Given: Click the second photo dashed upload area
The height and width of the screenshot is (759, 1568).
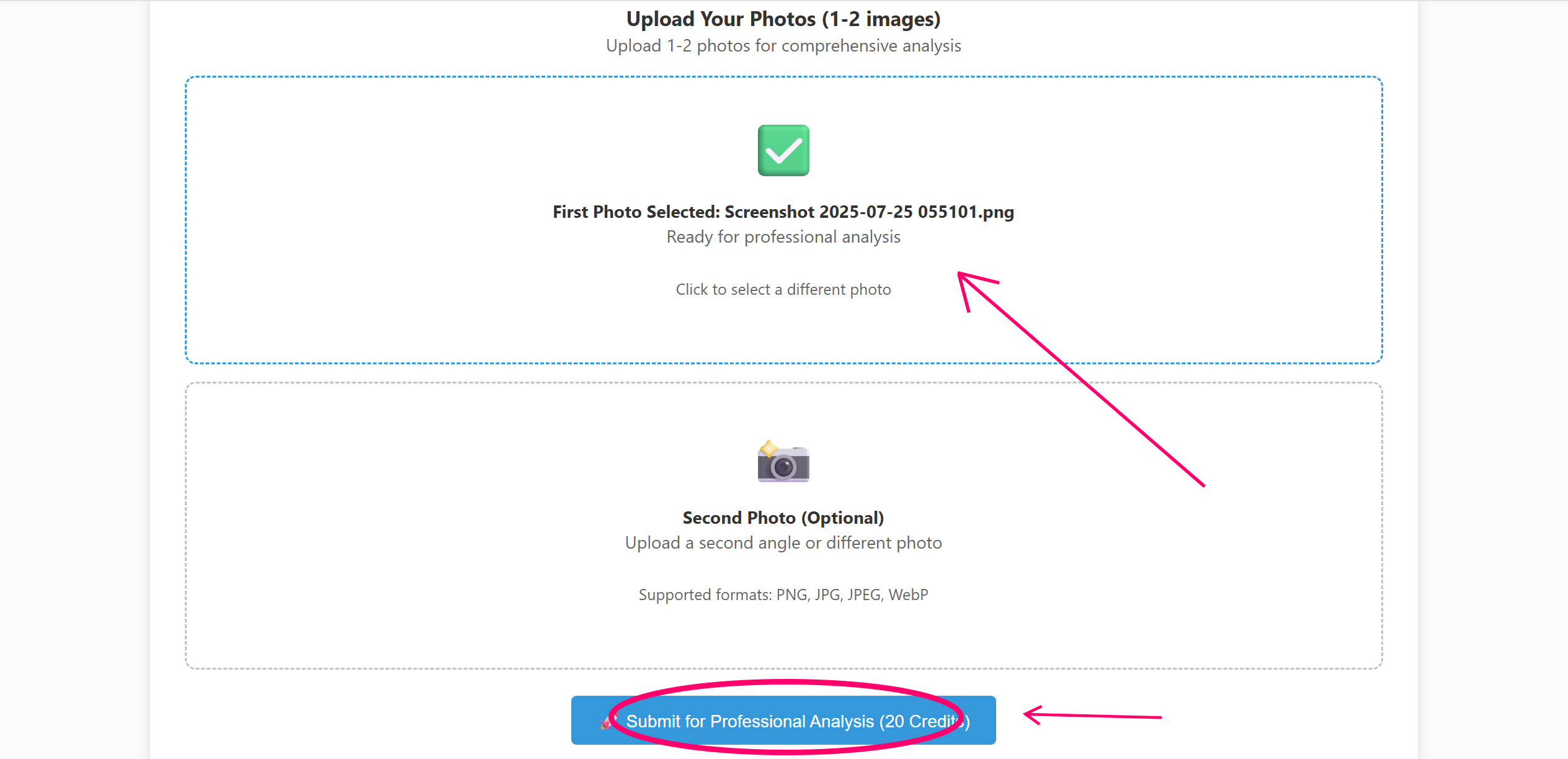Looking at the screenshot, I should pyautogui.click(x=783, y=526).
